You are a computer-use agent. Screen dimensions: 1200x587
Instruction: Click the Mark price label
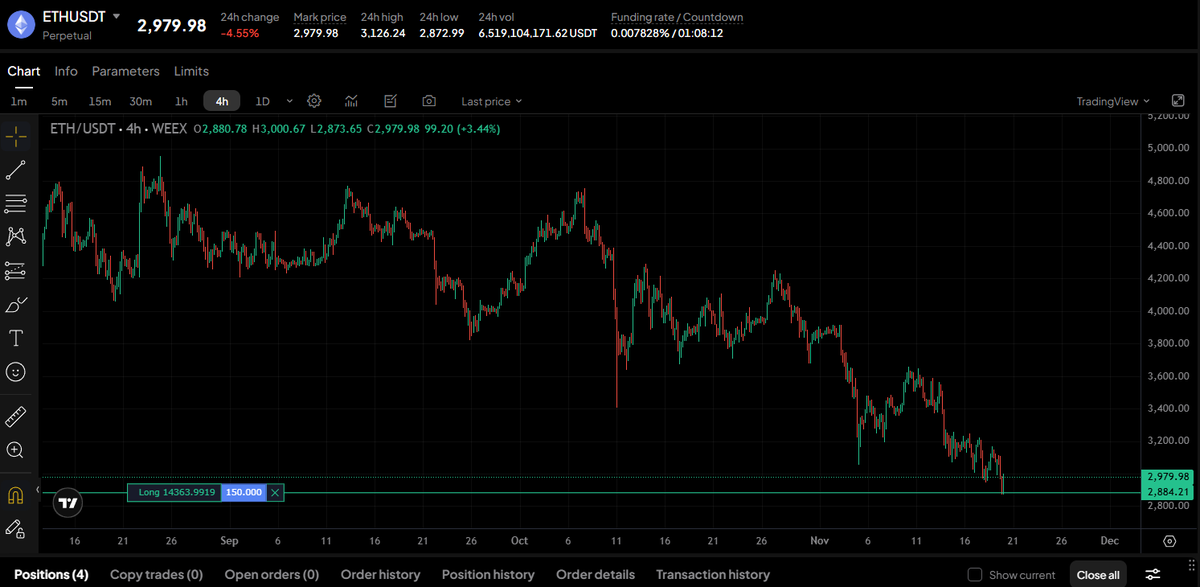[320, 17]
